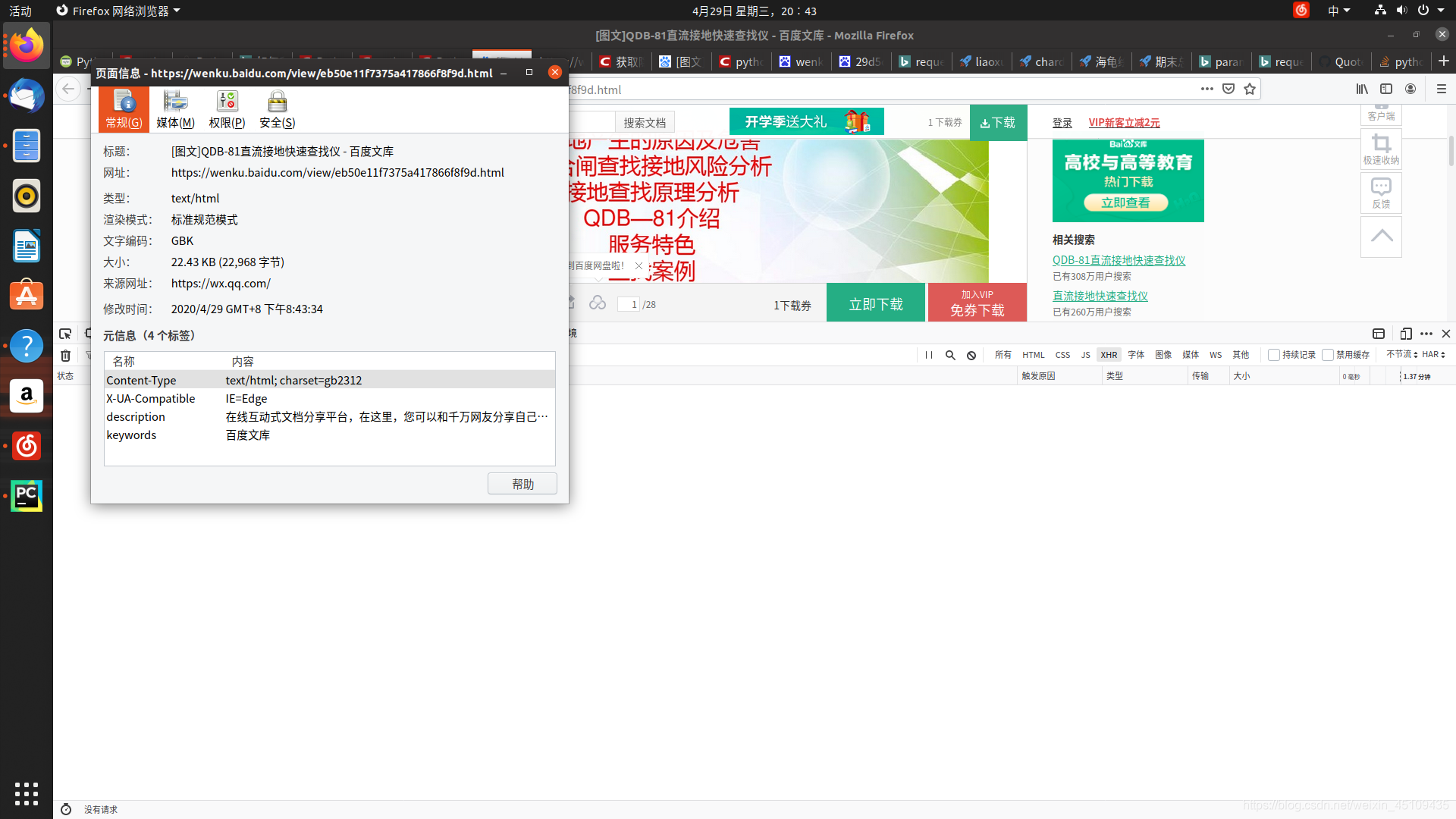Screen dimensions: 1456x819
Task: Select the keywords meta row
Action: (330, 435)
